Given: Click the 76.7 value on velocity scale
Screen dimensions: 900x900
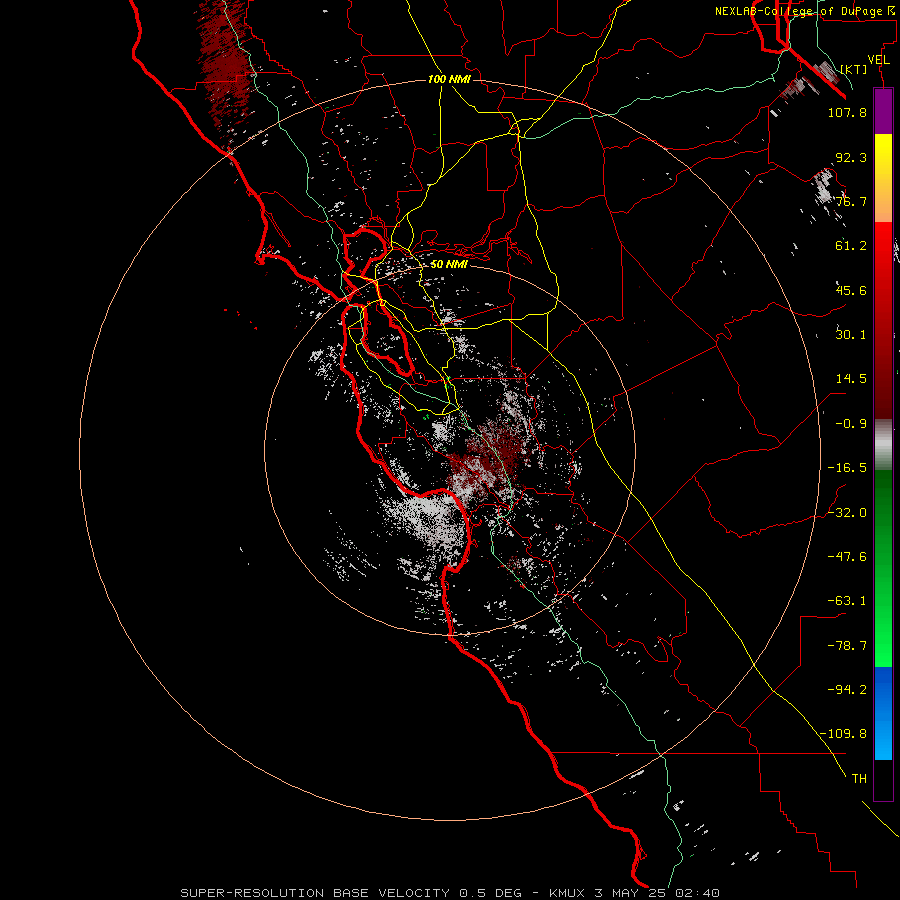Looking at the screenshot, I should [x=851, y=201].
